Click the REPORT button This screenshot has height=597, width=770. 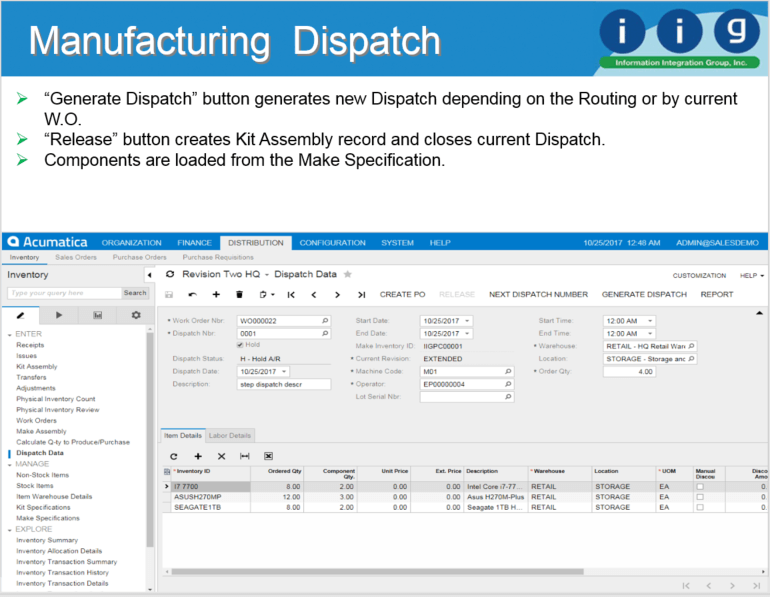pyautogui.click(x=716, y=295)
